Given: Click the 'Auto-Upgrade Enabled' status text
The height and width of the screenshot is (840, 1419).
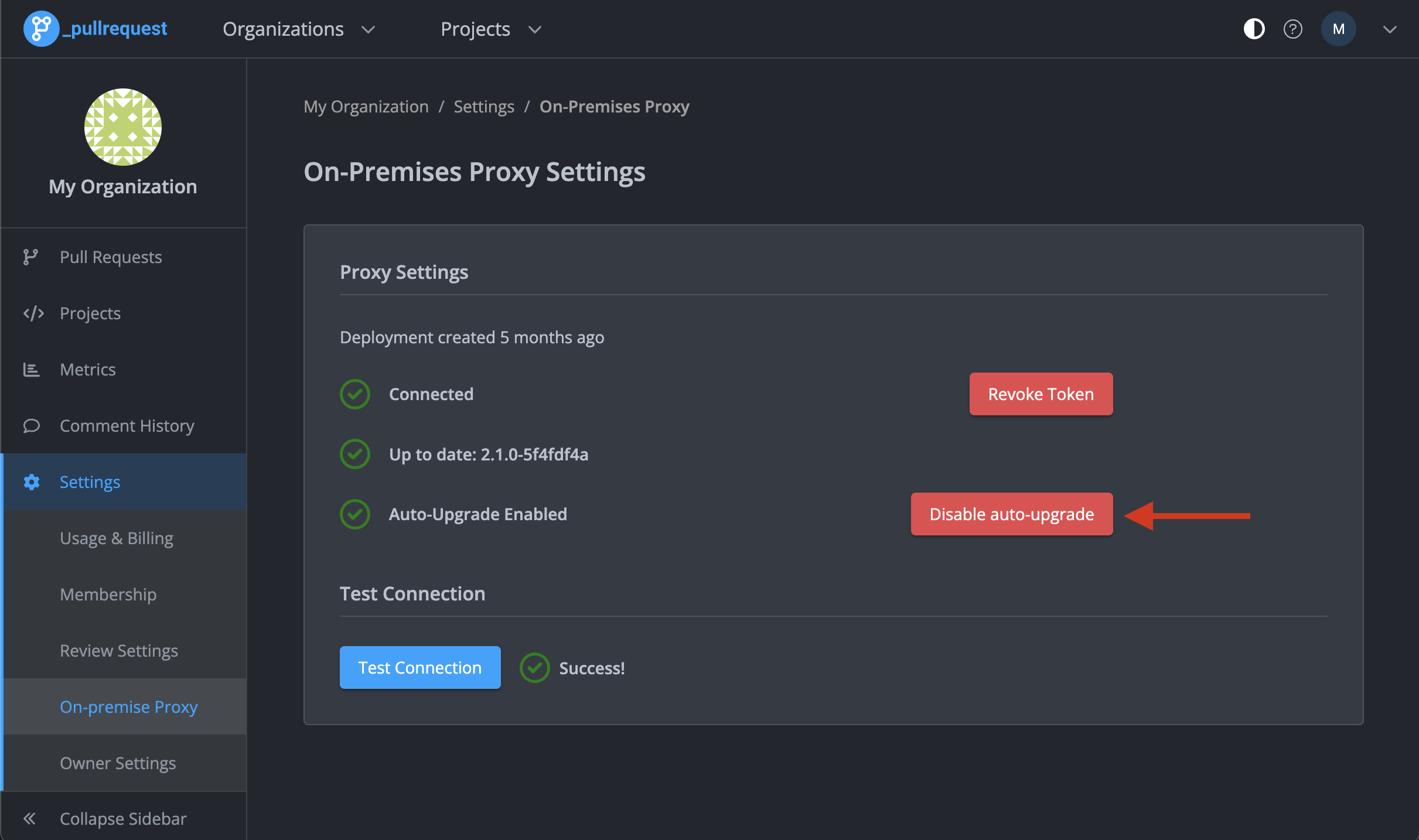Looking at the screenshot, I should (x=478, y=514).
